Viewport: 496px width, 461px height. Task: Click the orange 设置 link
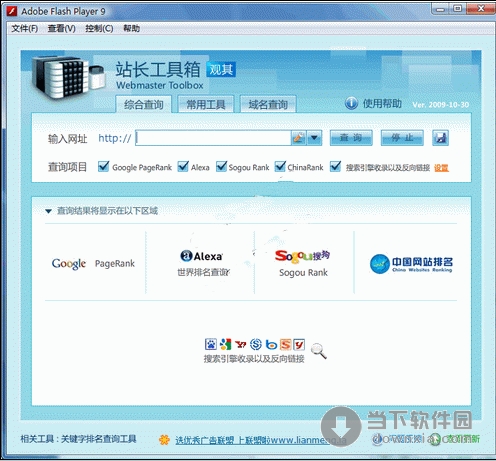tap(441, 168)
